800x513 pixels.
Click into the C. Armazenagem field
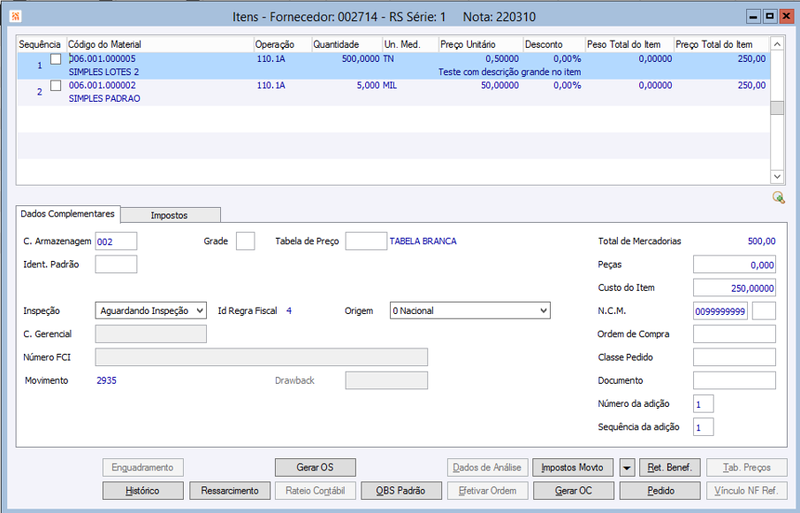point(116,241)
